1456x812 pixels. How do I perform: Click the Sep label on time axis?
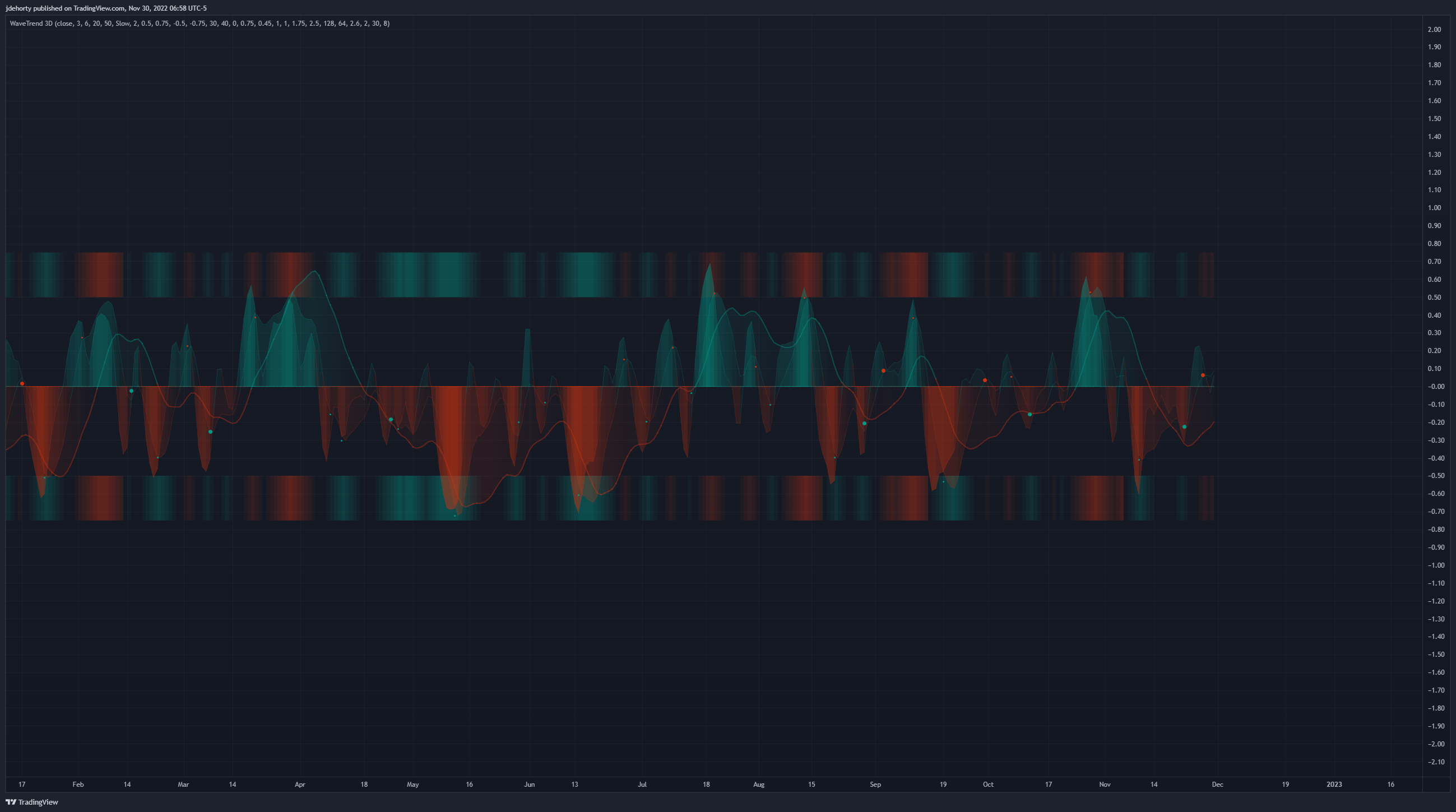[x=875, y=785]
